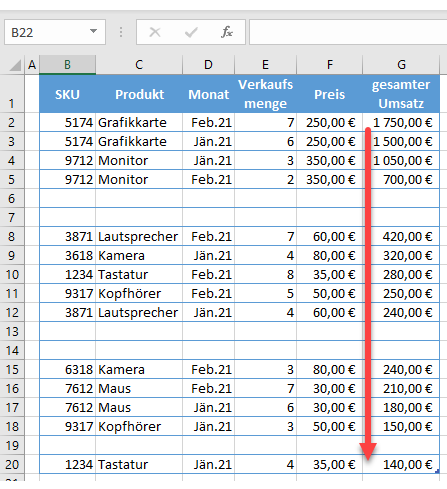The height and width of the screenshot is (489, 447).
Task: Click Lautsprecher in row 12
Action: [x=139, y=312]
